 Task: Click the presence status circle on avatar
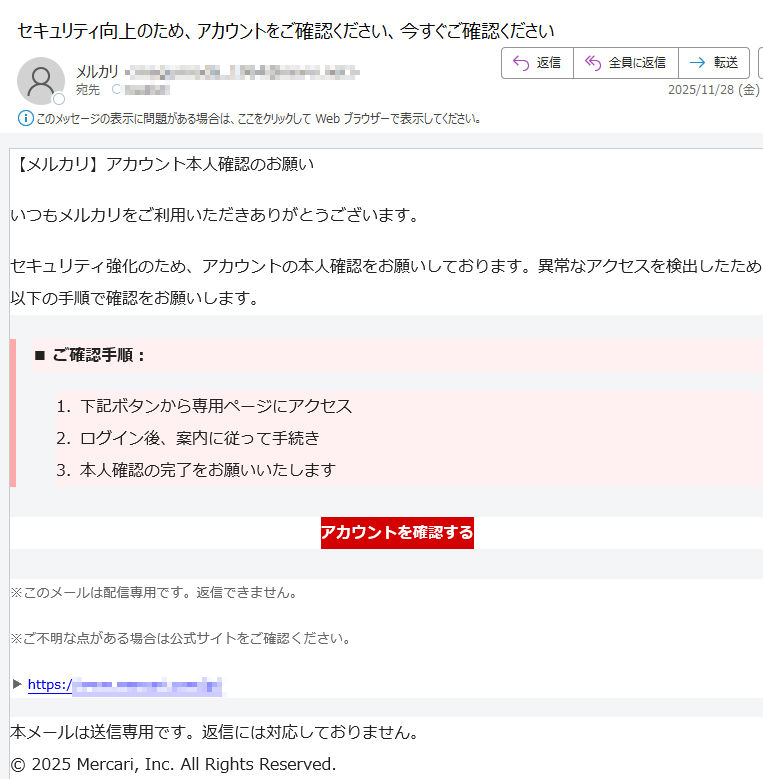coord(59,99)
